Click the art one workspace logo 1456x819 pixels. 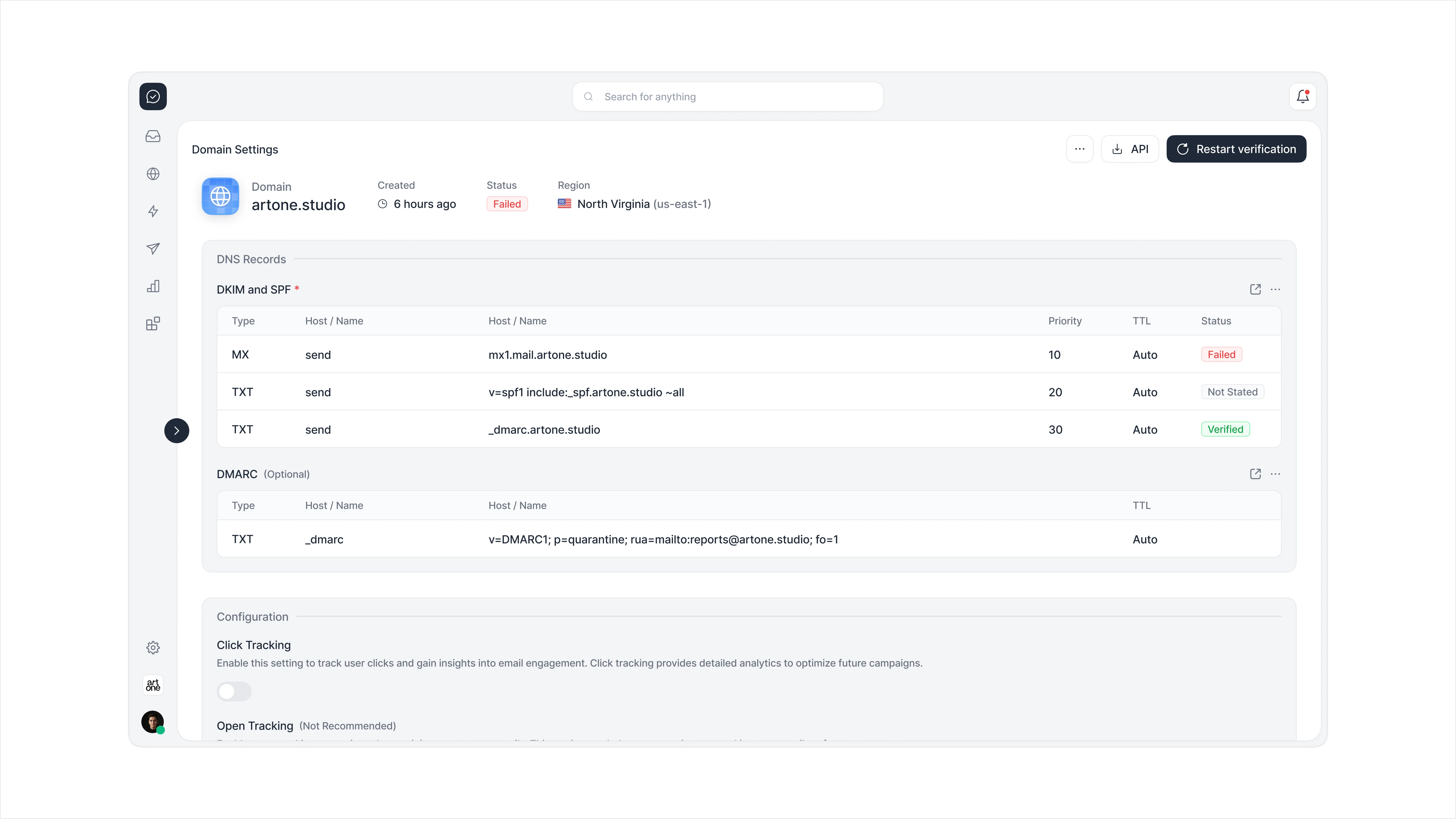(x=153, y=685)
